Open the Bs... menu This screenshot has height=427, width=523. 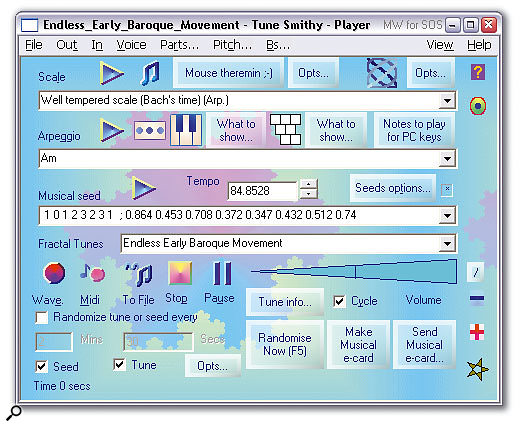coord(278,45)
